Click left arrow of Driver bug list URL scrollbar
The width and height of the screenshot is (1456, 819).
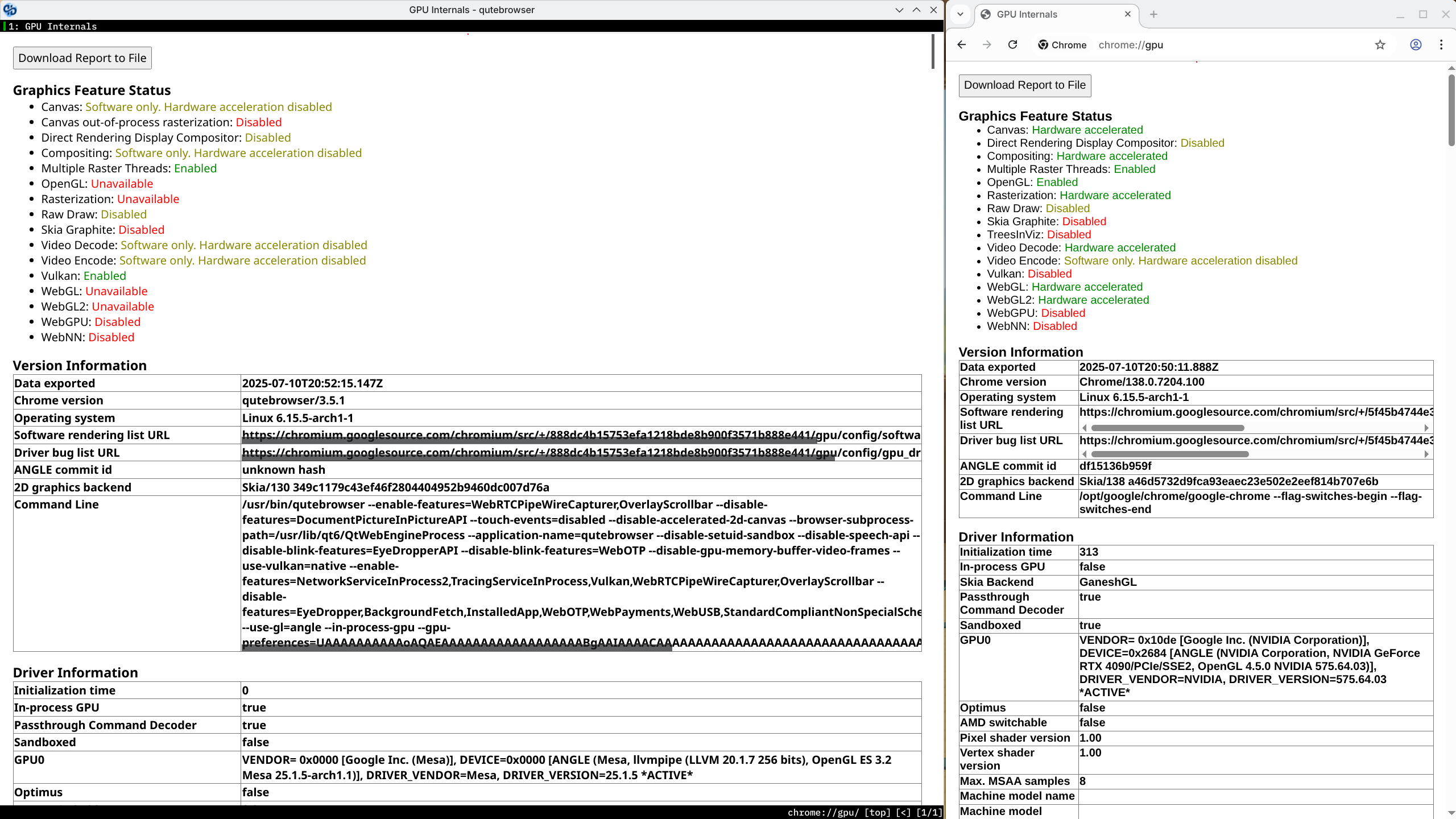coord(1085,454)
